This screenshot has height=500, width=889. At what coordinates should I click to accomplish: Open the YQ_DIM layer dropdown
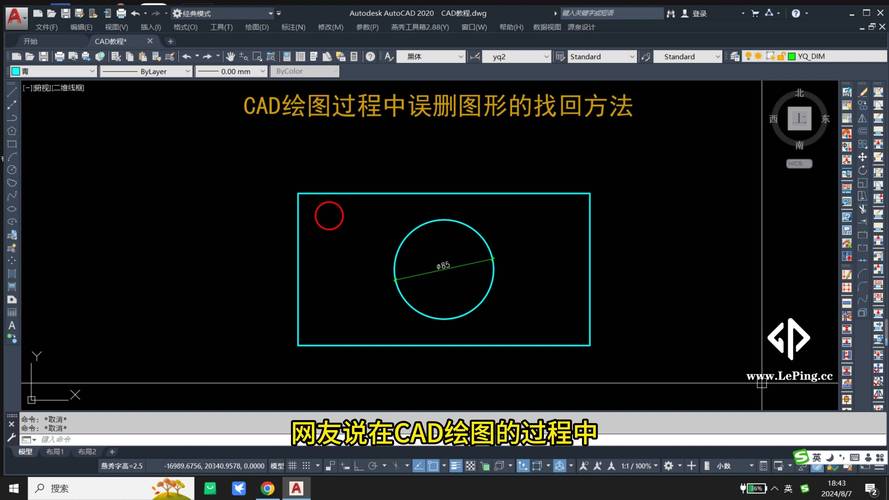[815, 56]
